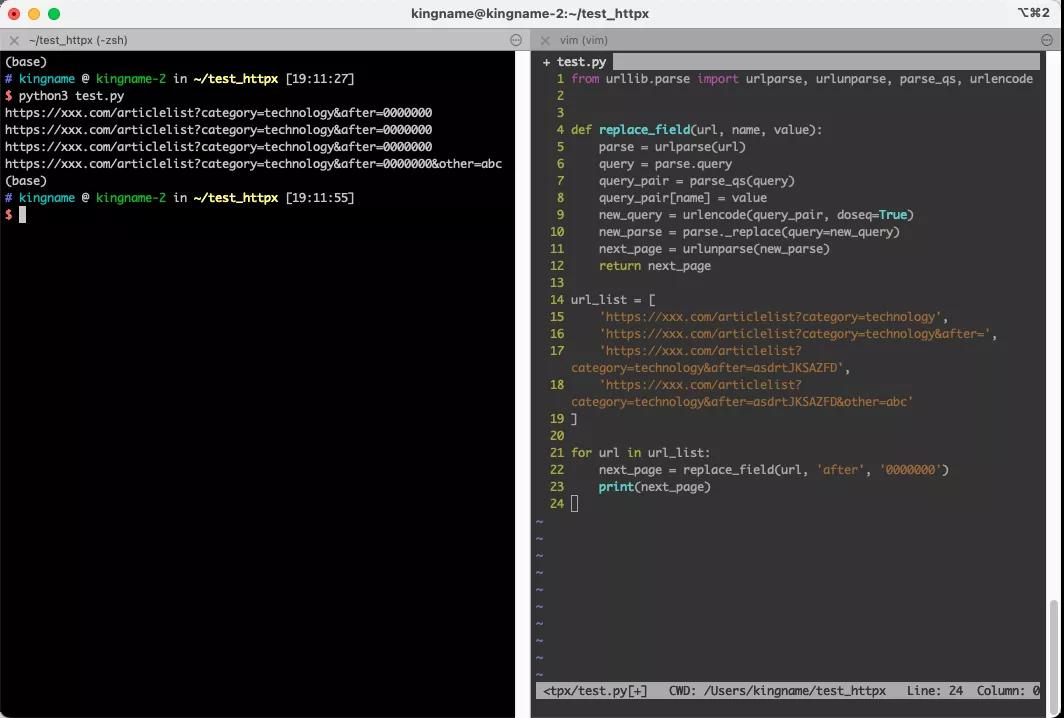Click 'Line: 24' in vim status line

click(x=934, y=690)
